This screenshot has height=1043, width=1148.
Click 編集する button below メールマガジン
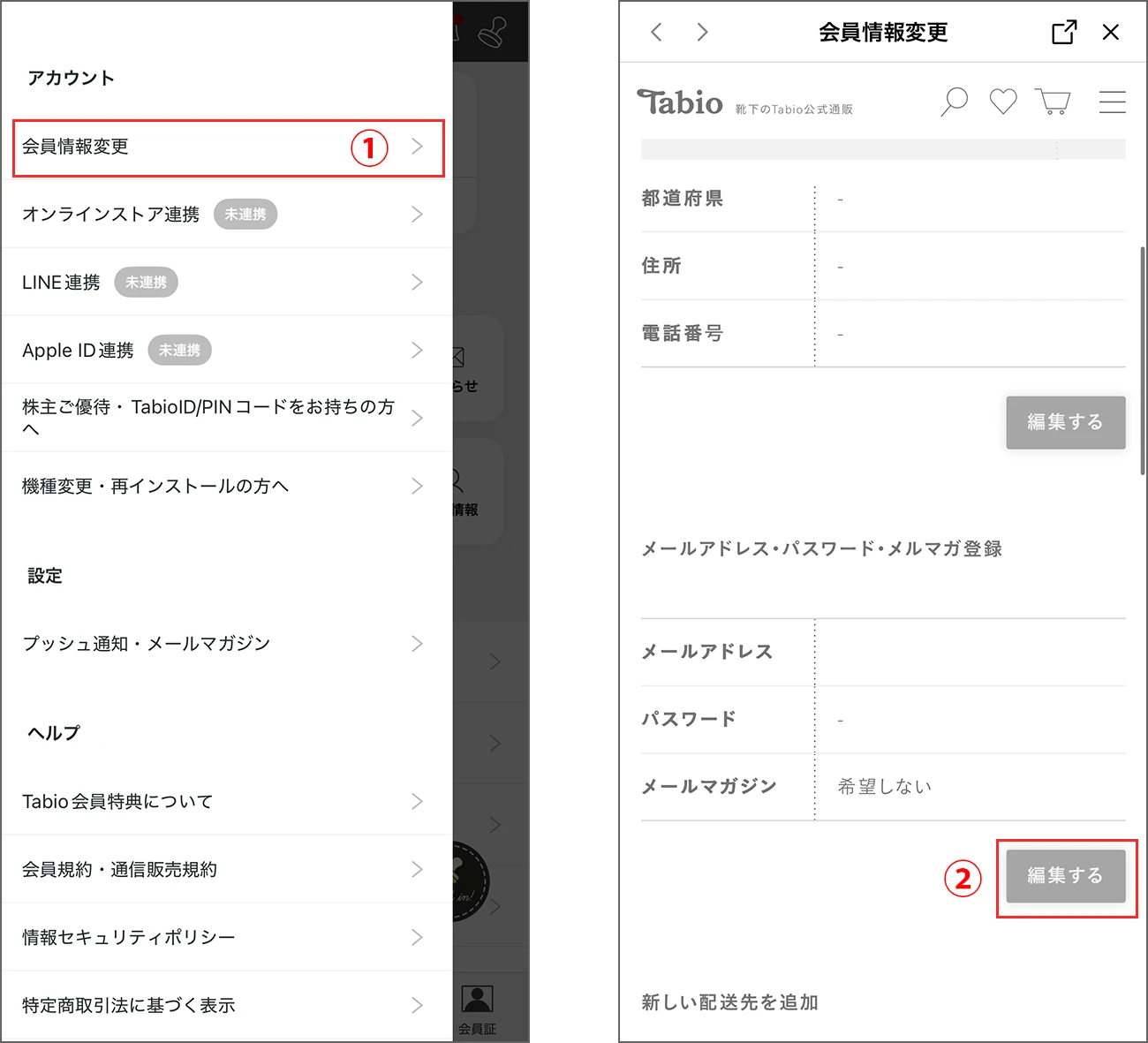[x=1065, y=876]
